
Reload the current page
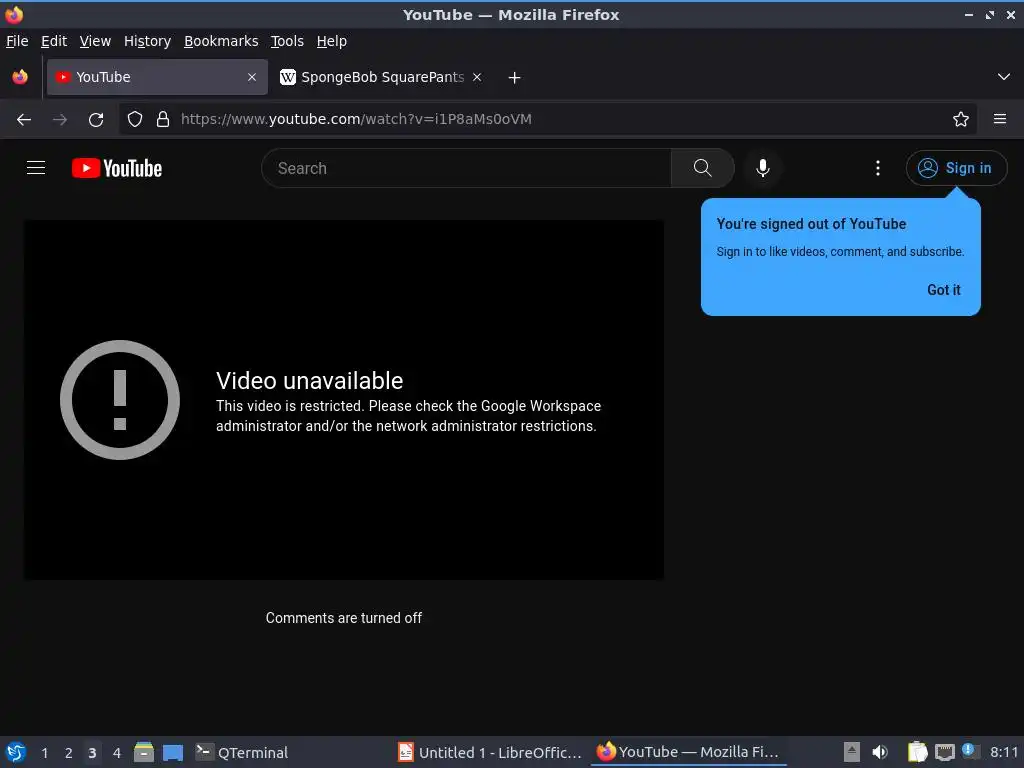pyautogui.click(x=96, y=120)
